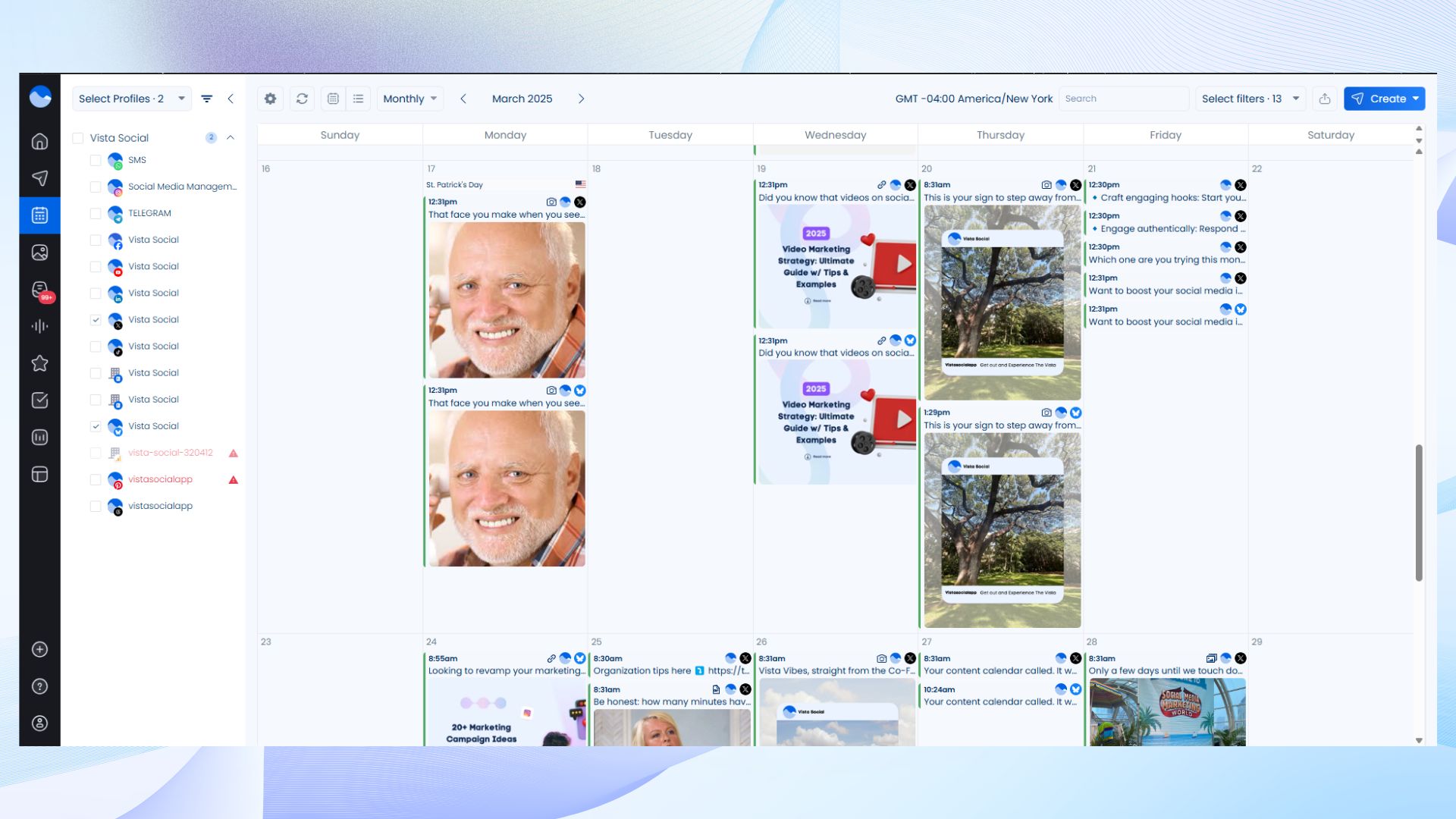The height and width of the screenshot is (819, 1456).
Task: Switch to the list view icon
Action: [358, 99]
